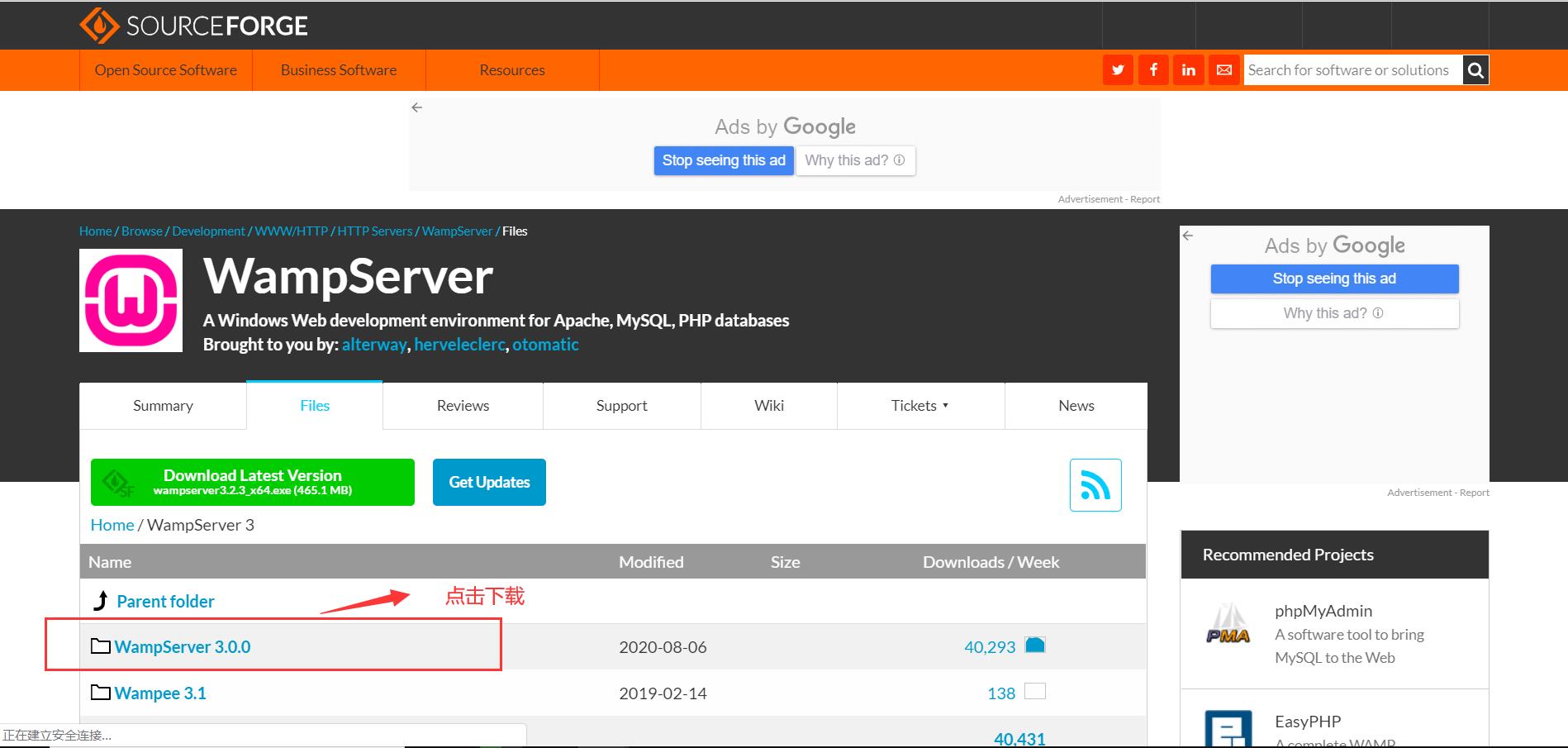Click the phpMyAdmin project logo
1568x748 pixels.
1228,624
